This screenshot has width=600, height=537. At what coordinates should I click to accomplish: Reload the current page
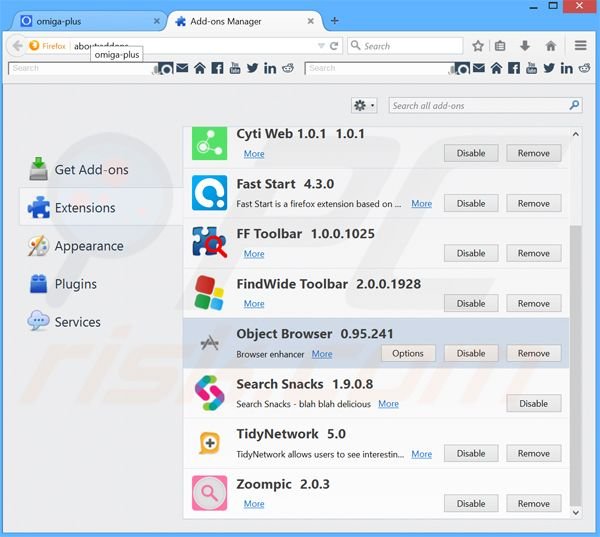pyautogui.click(x=333, y=45)
